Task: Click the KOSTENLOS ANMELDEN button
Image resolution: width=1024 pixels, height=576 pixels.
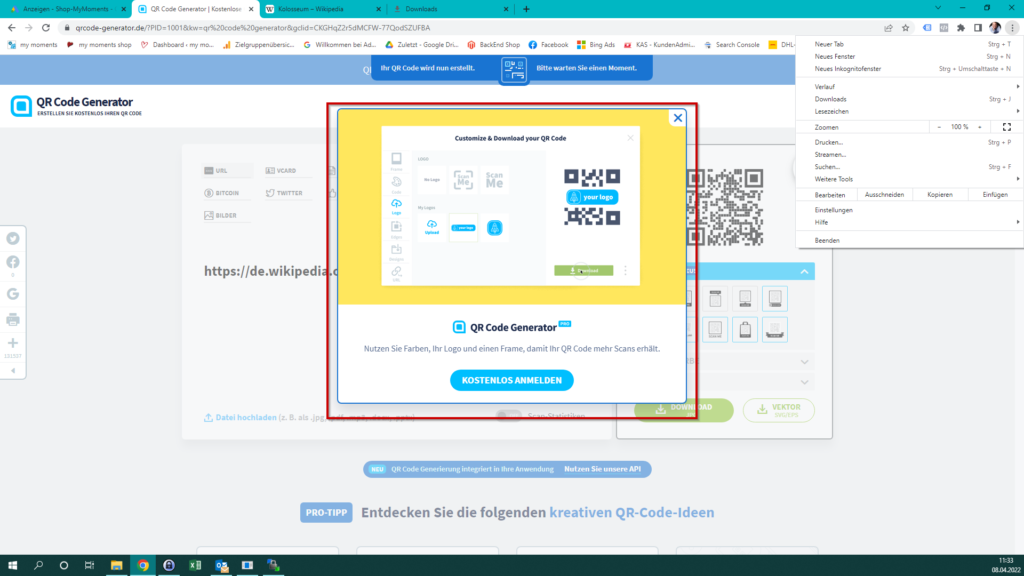Action: tap(511, 380)
